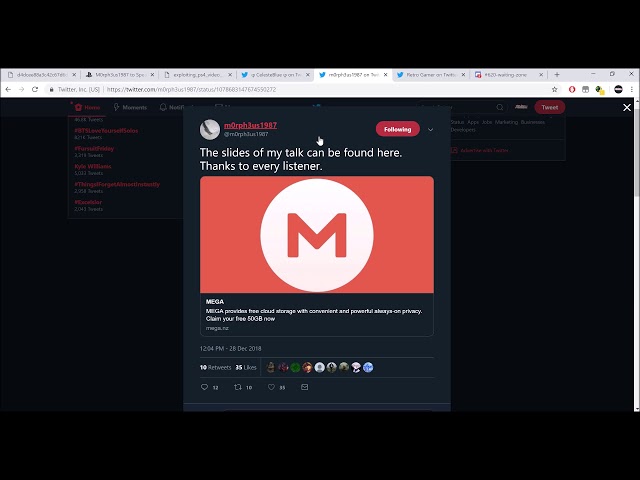The width and height of the screenshot is (640, 480).
Task: Open Chrome's three-dot menu
Action: coord(632,89)
